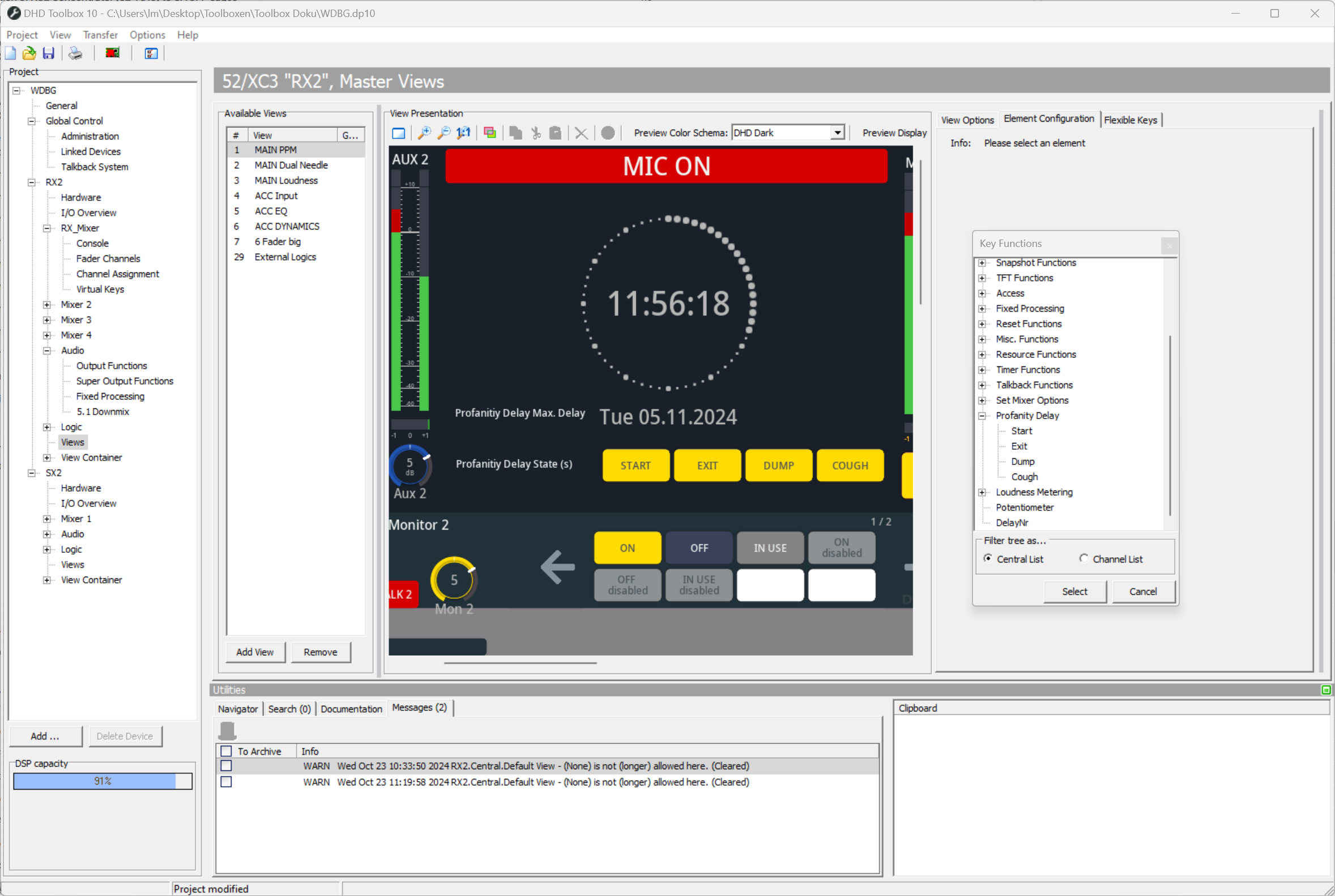Click the DSP capacity progress bar

click(103, 780)
